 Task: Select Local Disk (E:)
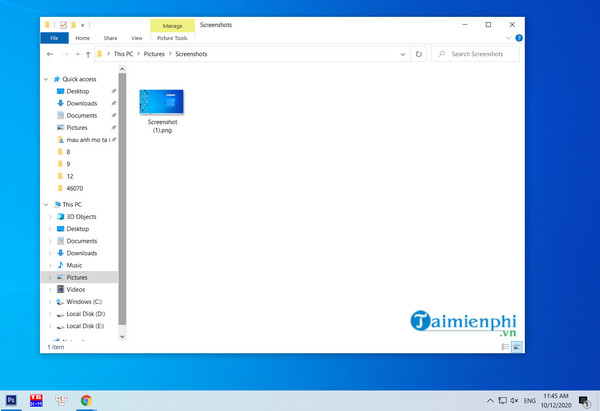85,326
